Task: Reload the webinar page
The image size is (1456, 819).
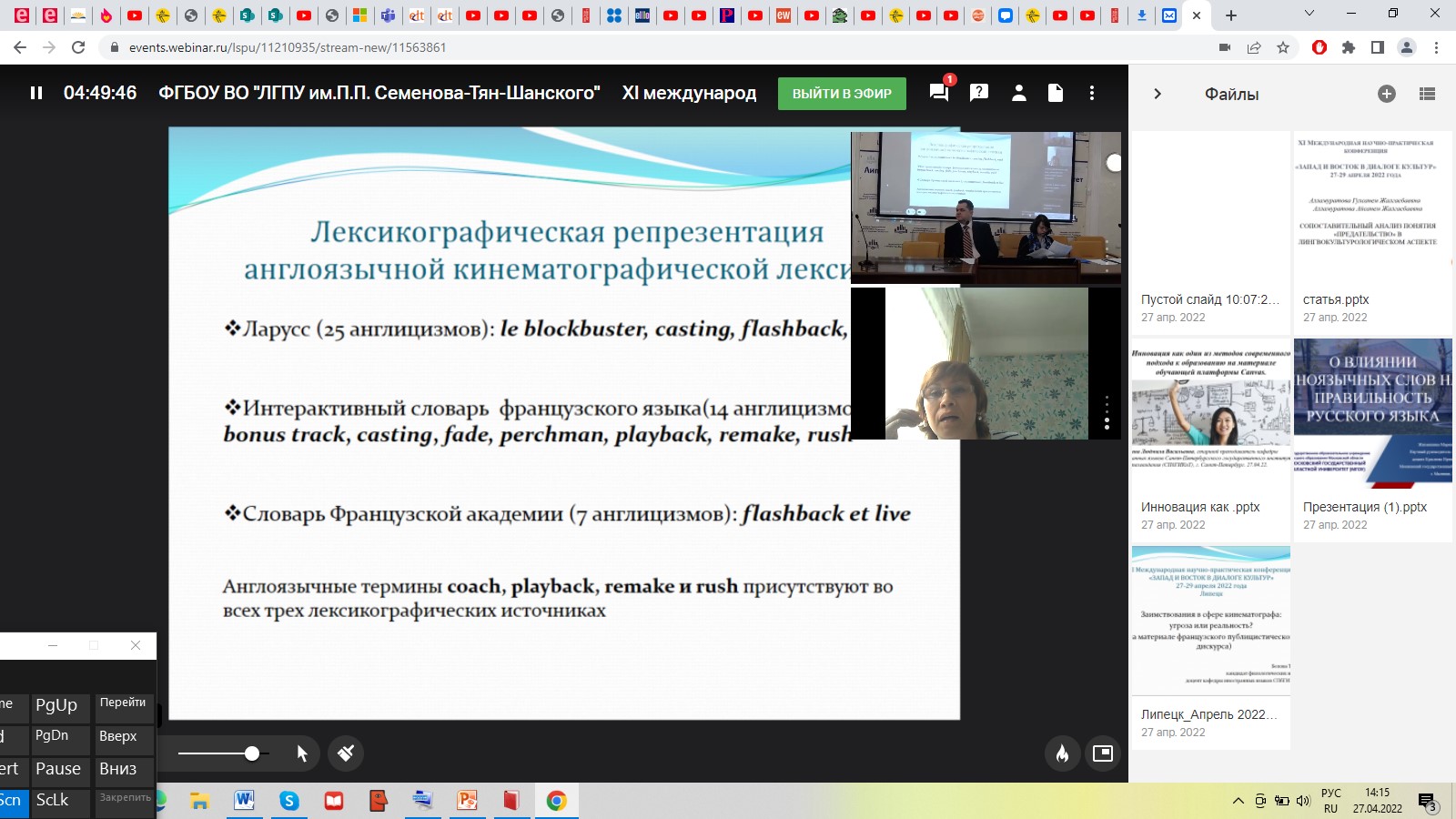Action: (x=78, y=47)
